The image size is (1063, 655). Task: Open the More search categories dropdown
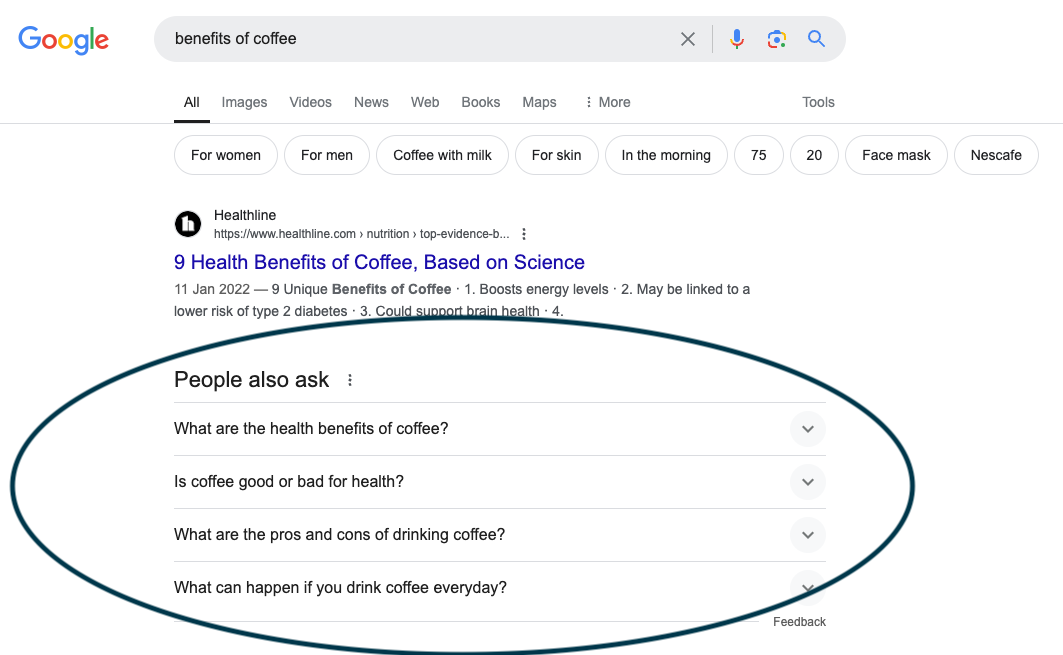pyautogui.click(x=607, y=102)
